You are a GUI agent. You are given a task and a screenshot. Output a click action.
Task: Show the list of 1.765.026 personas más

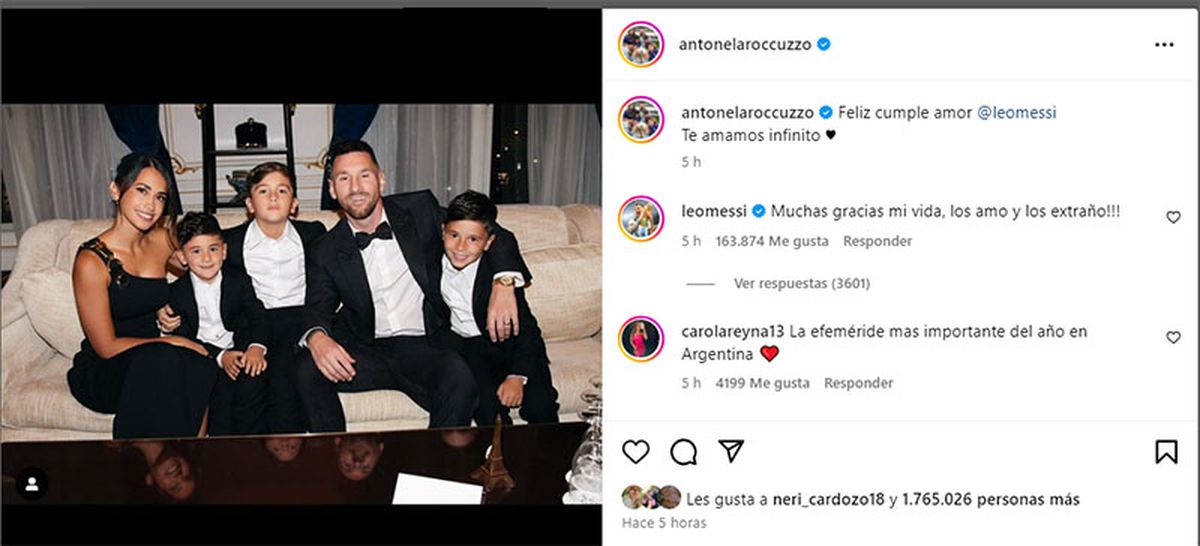click(989, 499)
